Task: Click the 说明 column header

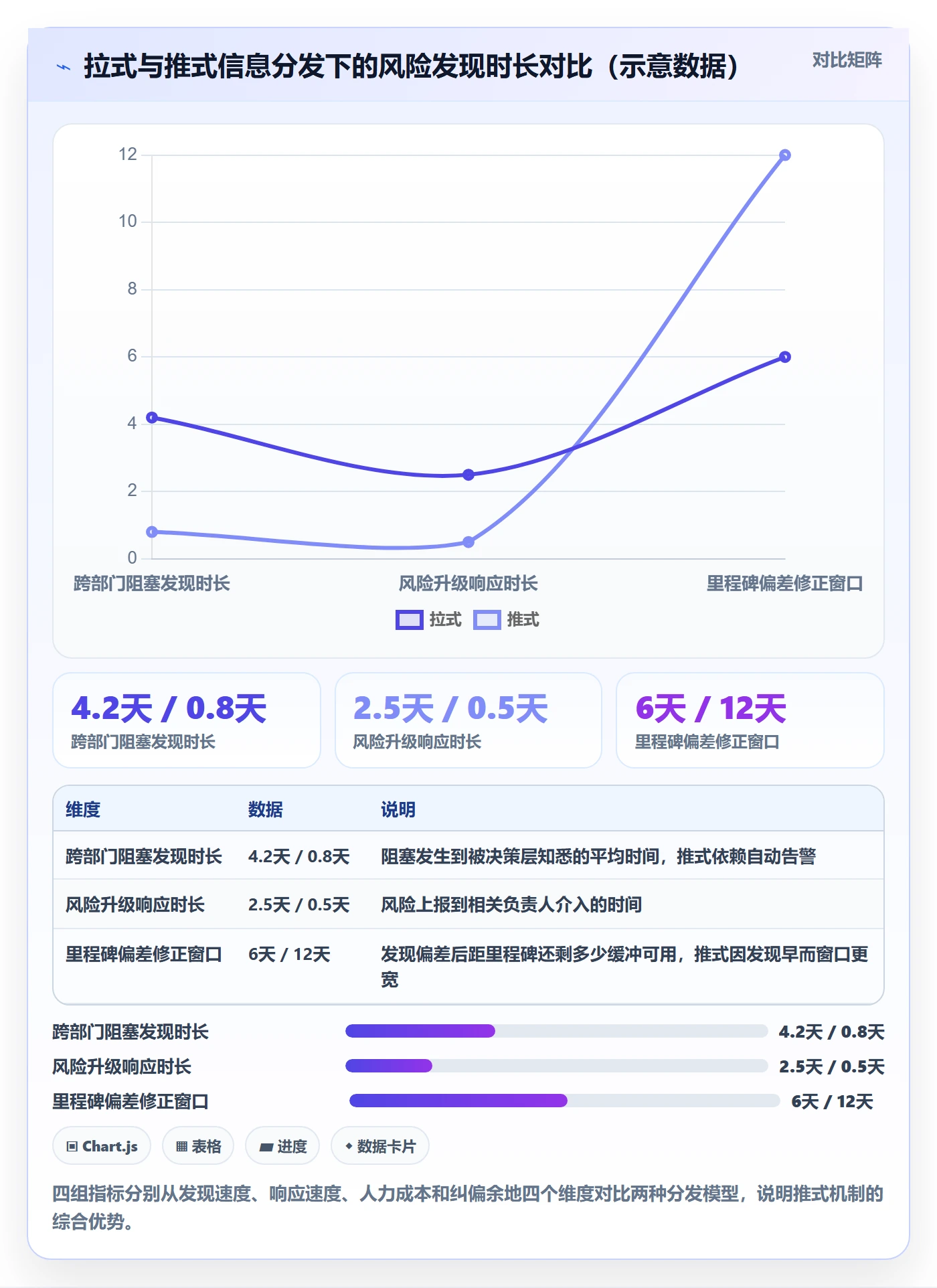Action: pyautogui.click(x=398, y=809)
